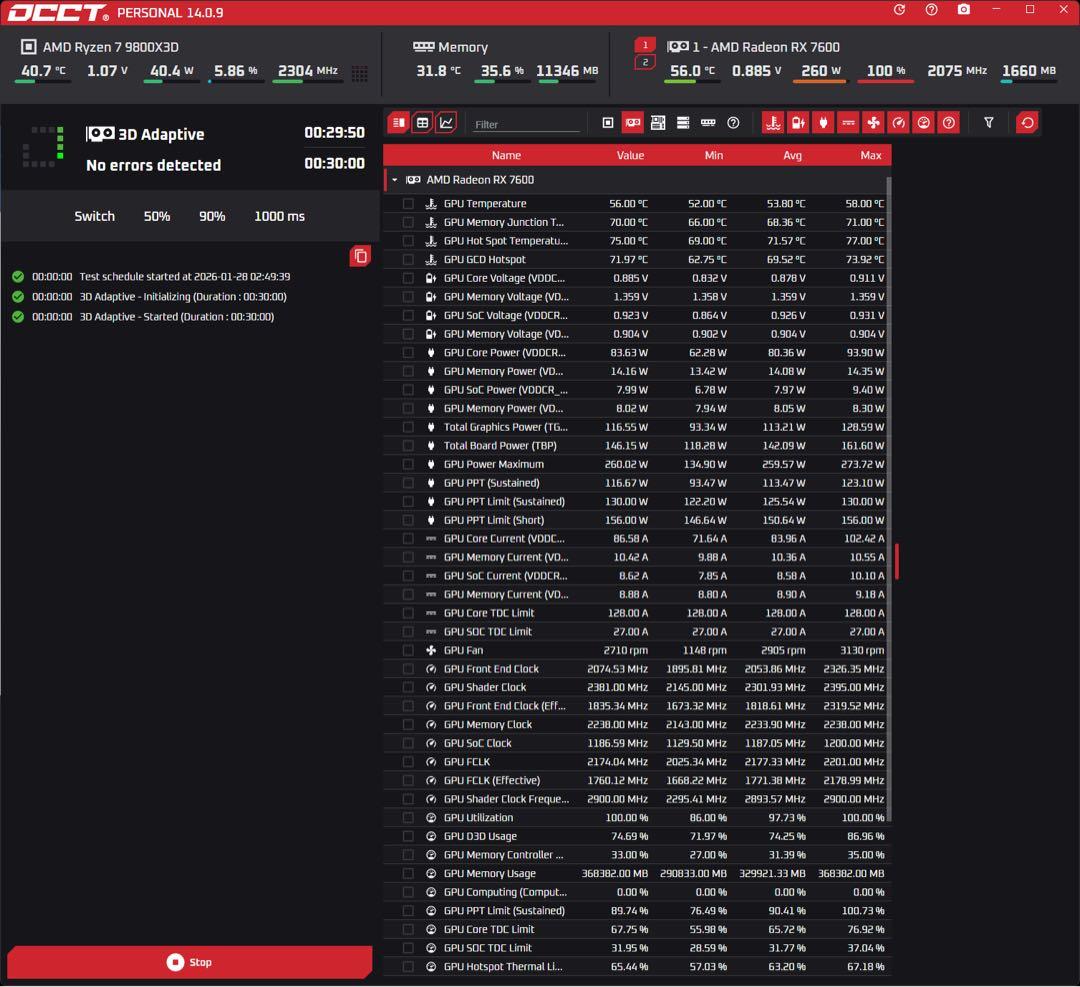Viewport: 1080px width, 987px height.
Task: Enable checkbox for Total Board Power (TBP)
Action: tap(408, 446)
